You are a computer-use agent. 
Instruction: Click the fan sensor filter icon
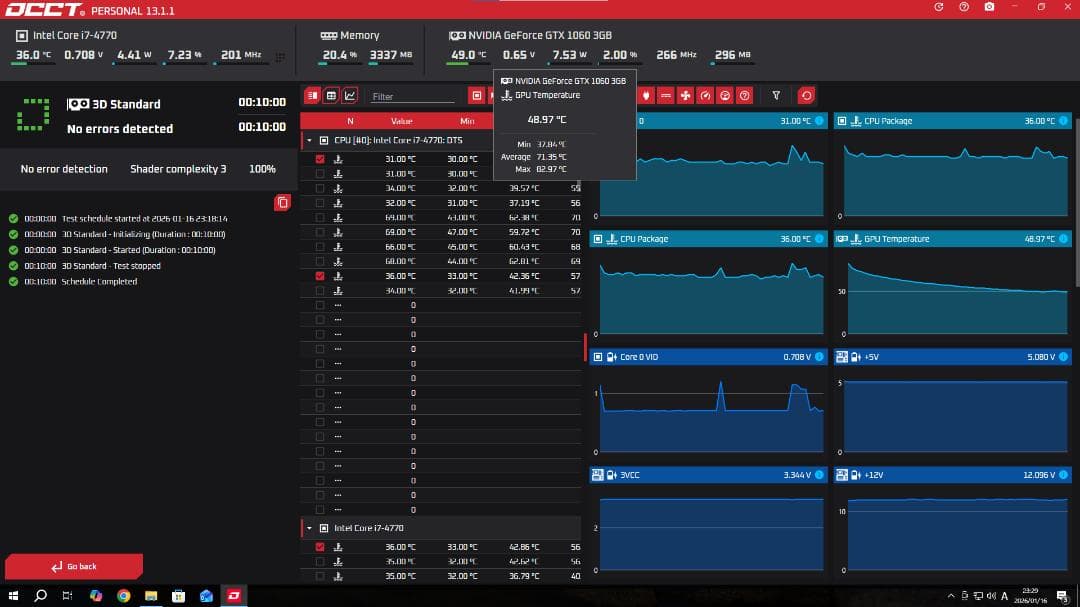pyautogui.click(x=685, y=96)
